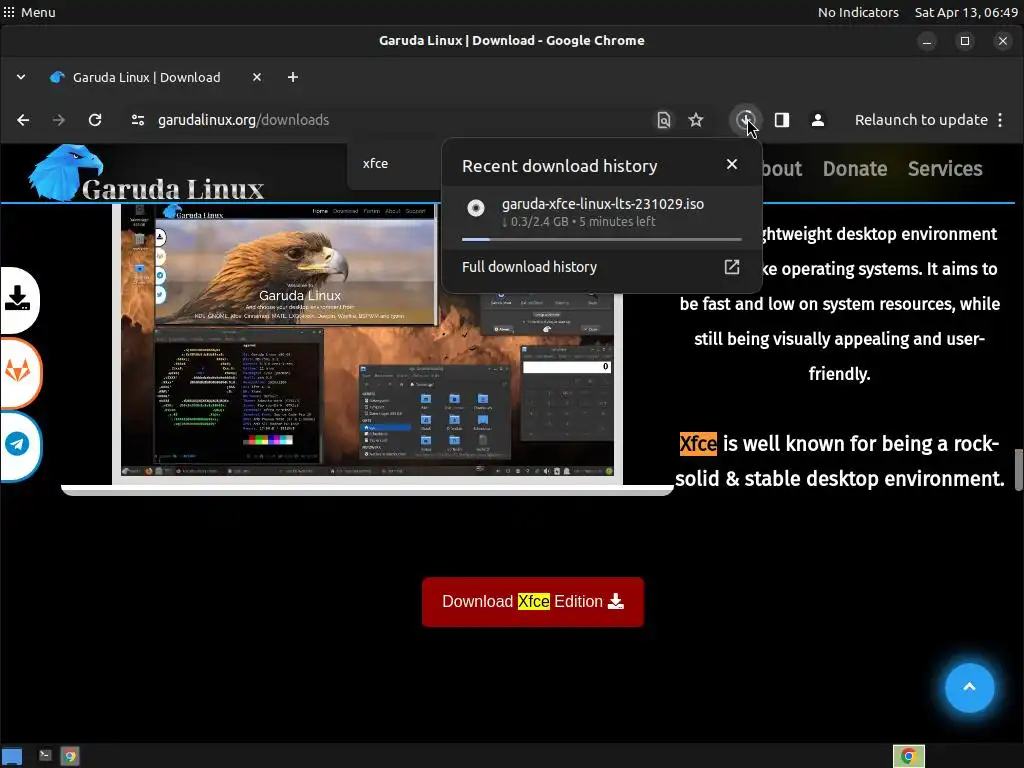Image resolution: width=1024 pixels, height=768 pixels.
Task: Click the Xfce desktop screenshot thumbnail
Action: (367, 340)
